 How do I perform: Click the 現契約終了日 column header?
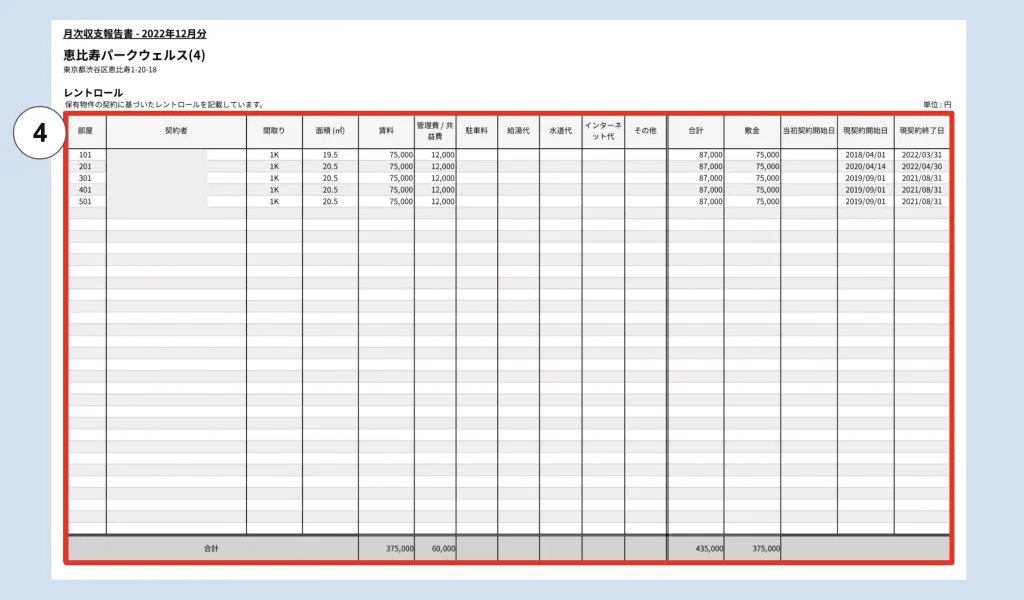[921, 131]
